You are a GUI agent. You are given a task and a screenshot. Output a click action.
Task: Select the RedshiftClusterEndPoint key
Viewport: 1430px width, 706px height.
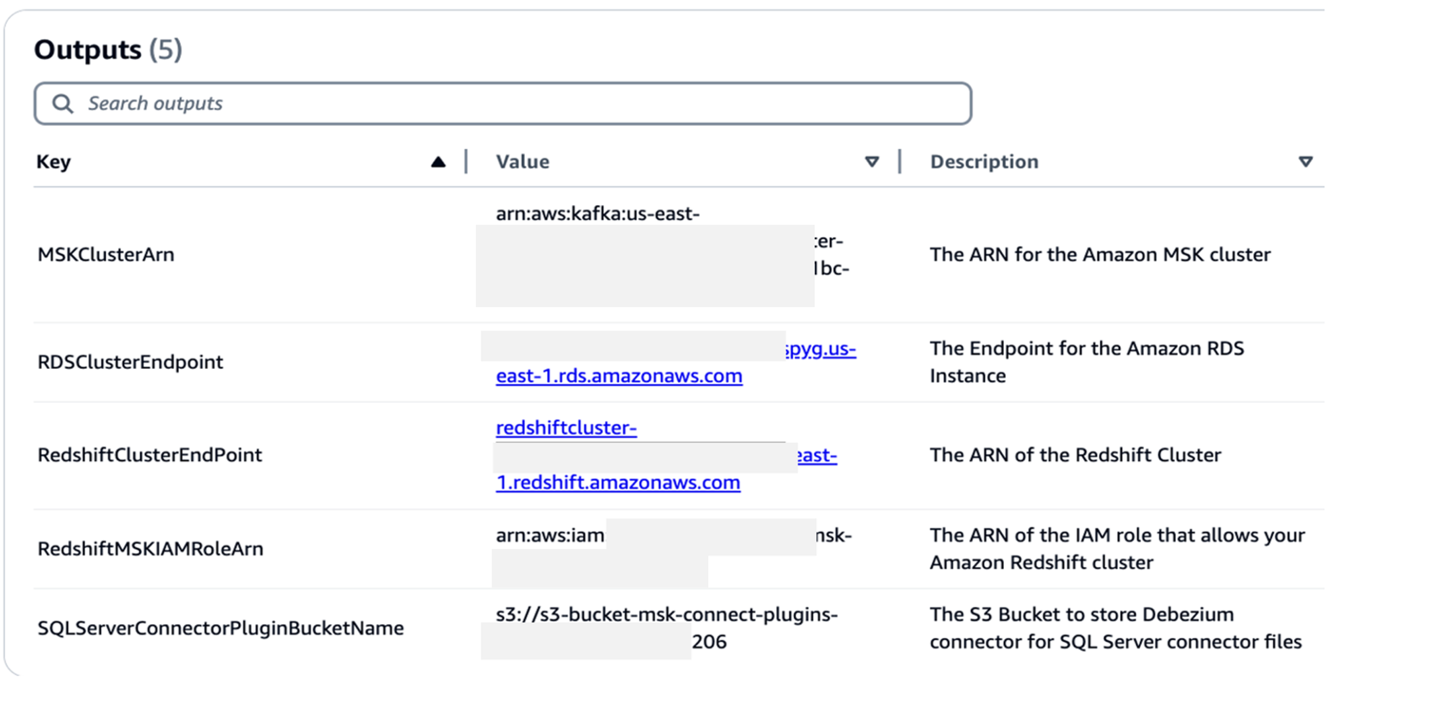[150, 455]
